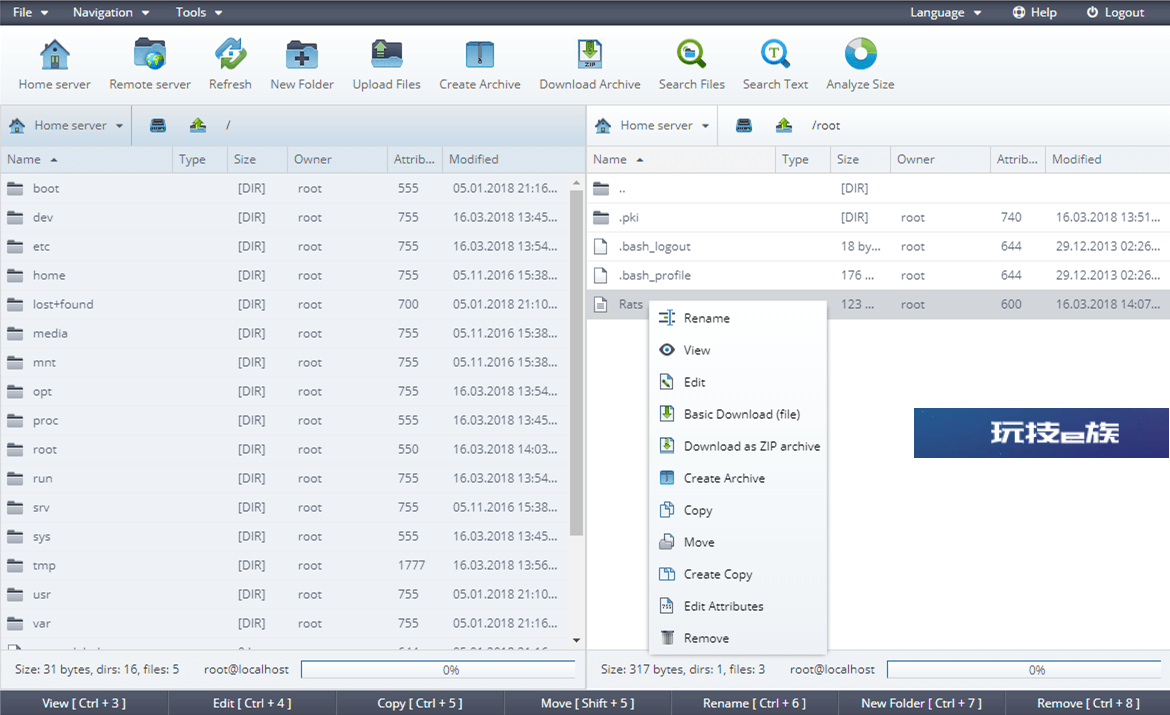Image resolution: width=1170 pixels, height=715 pixels.
Task: Open the File menu
Action: click(31, 12)
